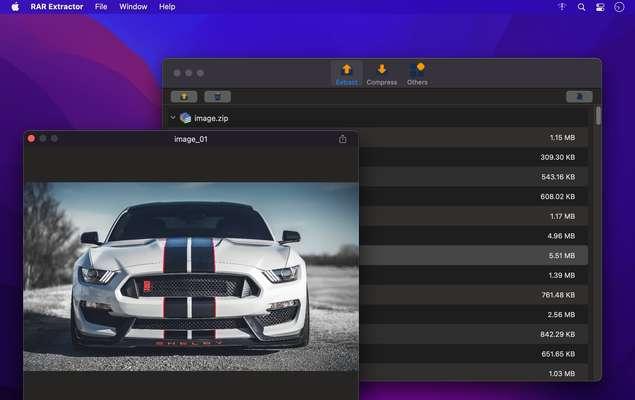Open the Help menu
635x400 pixels.
tap(167, 7)
